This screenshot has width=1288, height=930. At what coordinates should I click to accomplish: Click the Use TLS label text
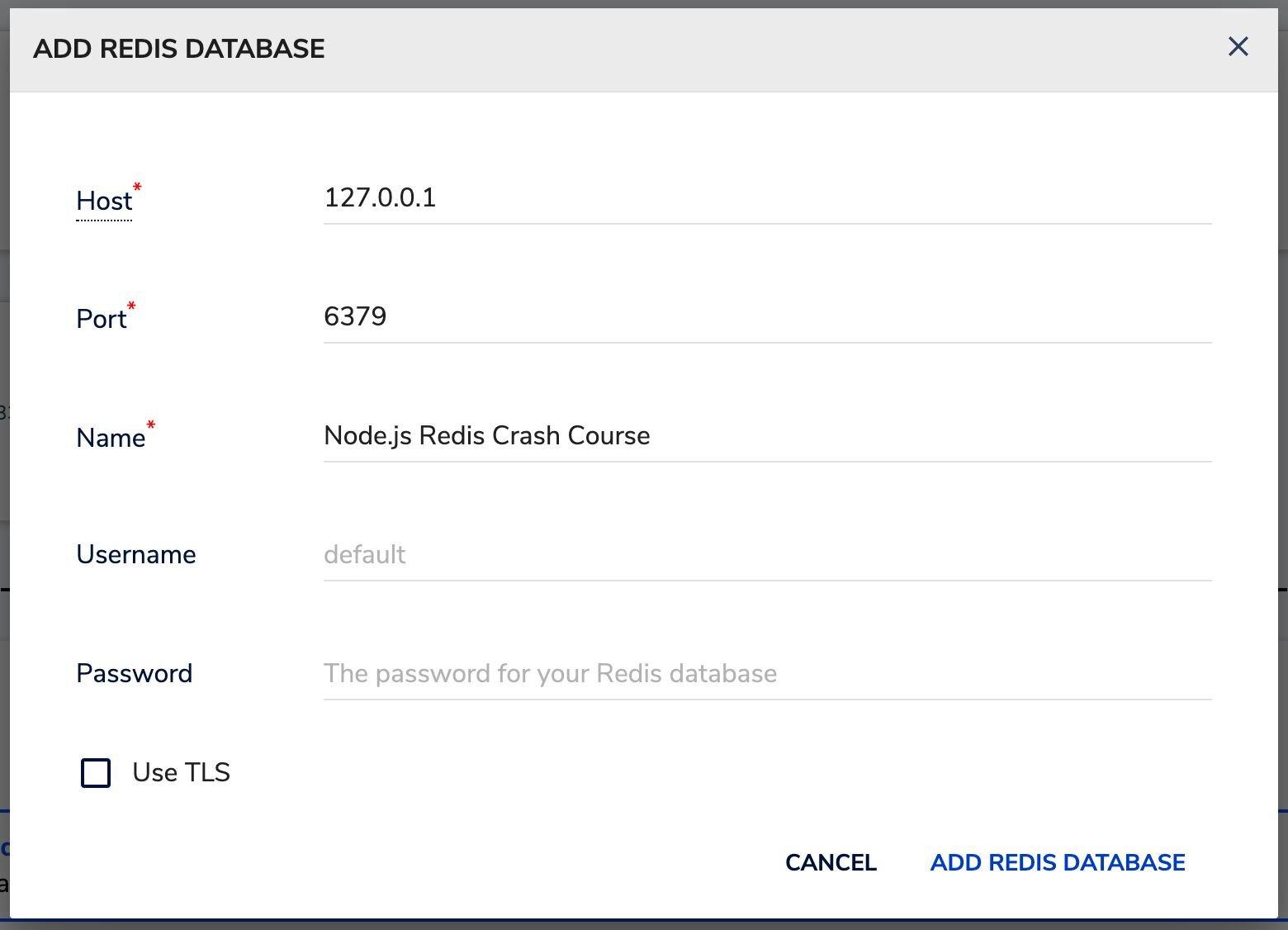pyautogui.click(x=181, y=772)
